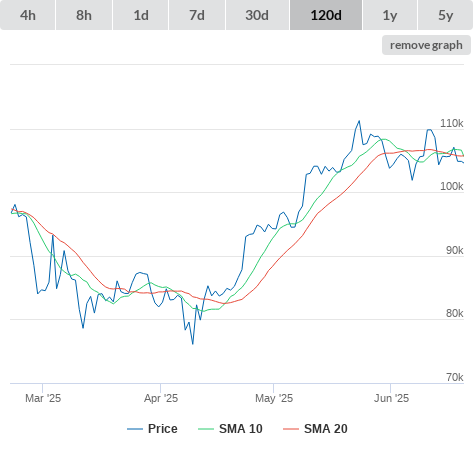This screenshot has height=455, width=474.
Task: Show the 7d price range
Action: (197, 15)
